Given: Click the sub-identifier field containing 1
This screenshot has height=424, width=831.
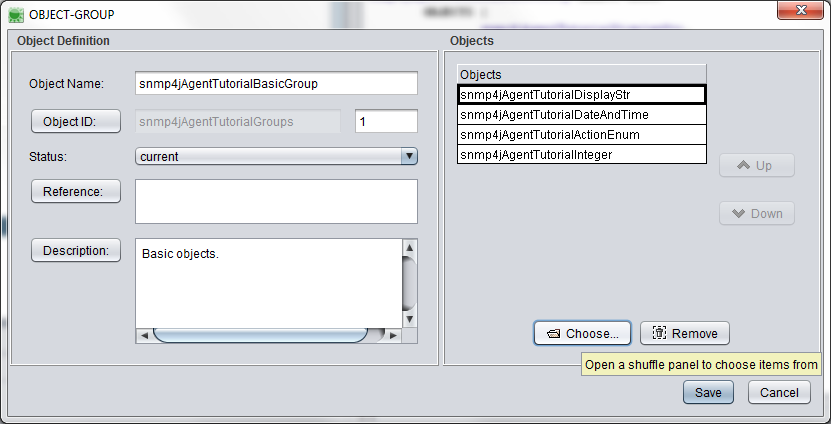Looking at the screenshot, I should [x=386, y=121].
